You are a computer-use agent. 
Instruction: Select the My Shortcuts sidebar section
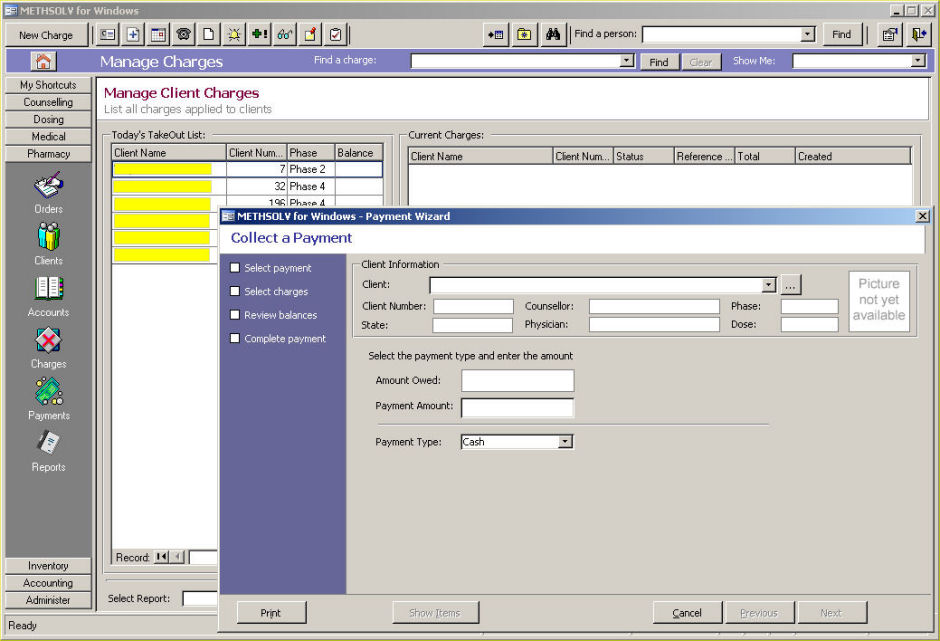point(48,85)
